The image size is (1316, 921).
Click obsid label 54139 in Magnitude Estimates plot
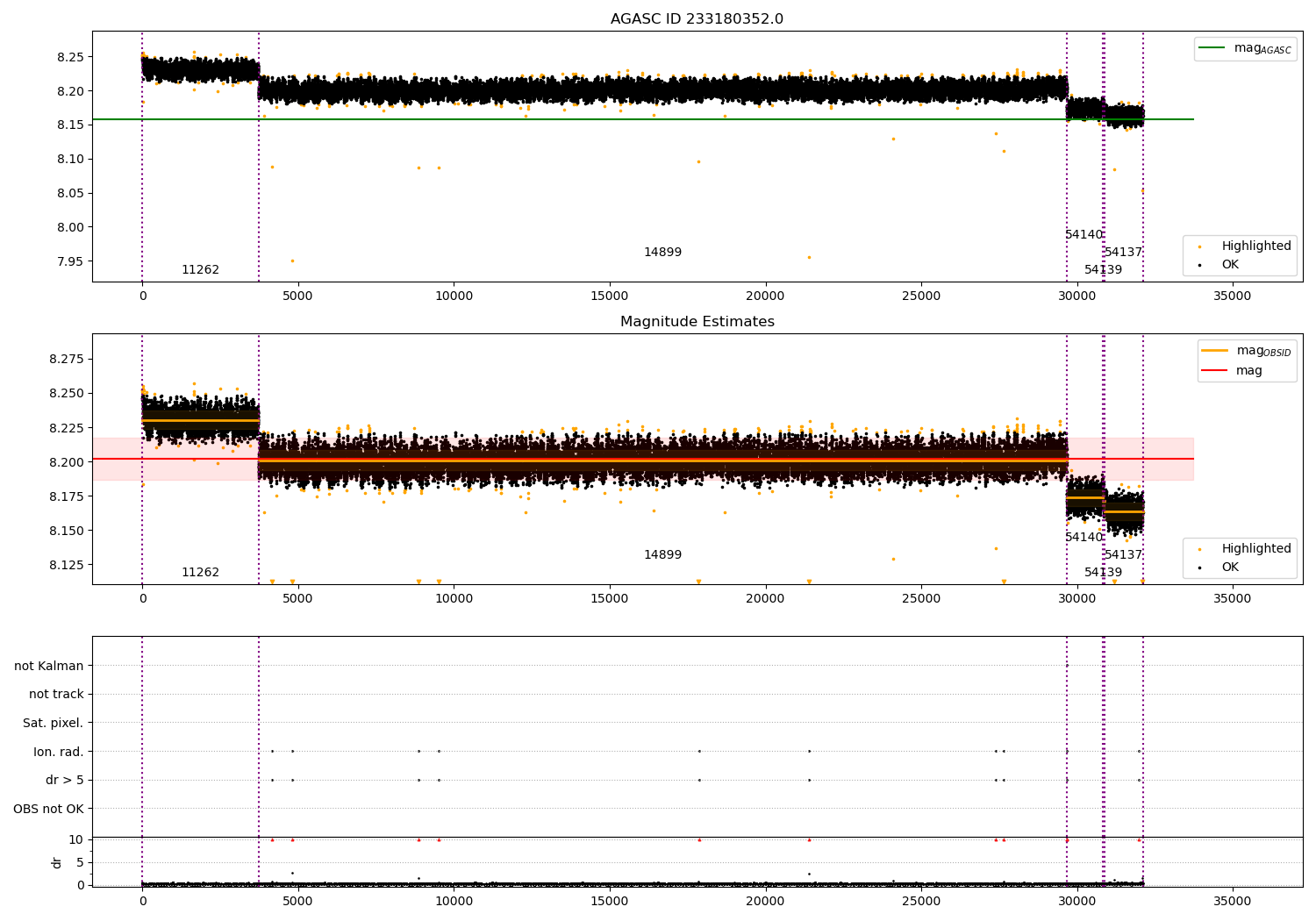[x=1103, y=573]
